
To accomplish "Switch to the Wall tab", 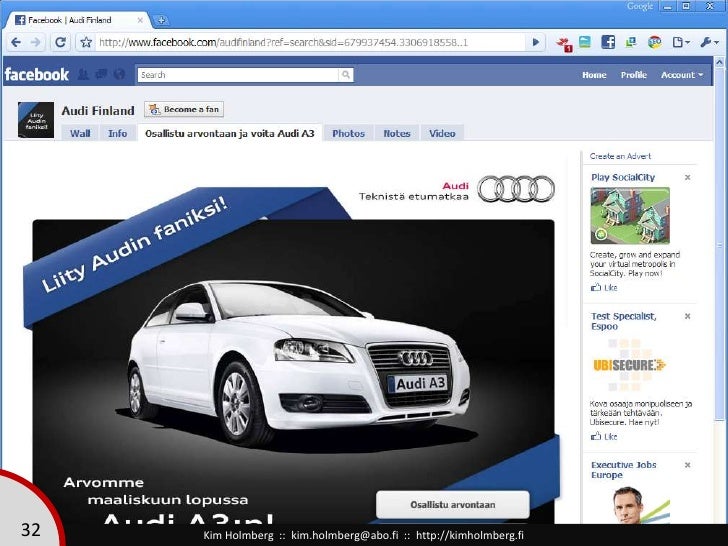I will [x=81, y=133].
